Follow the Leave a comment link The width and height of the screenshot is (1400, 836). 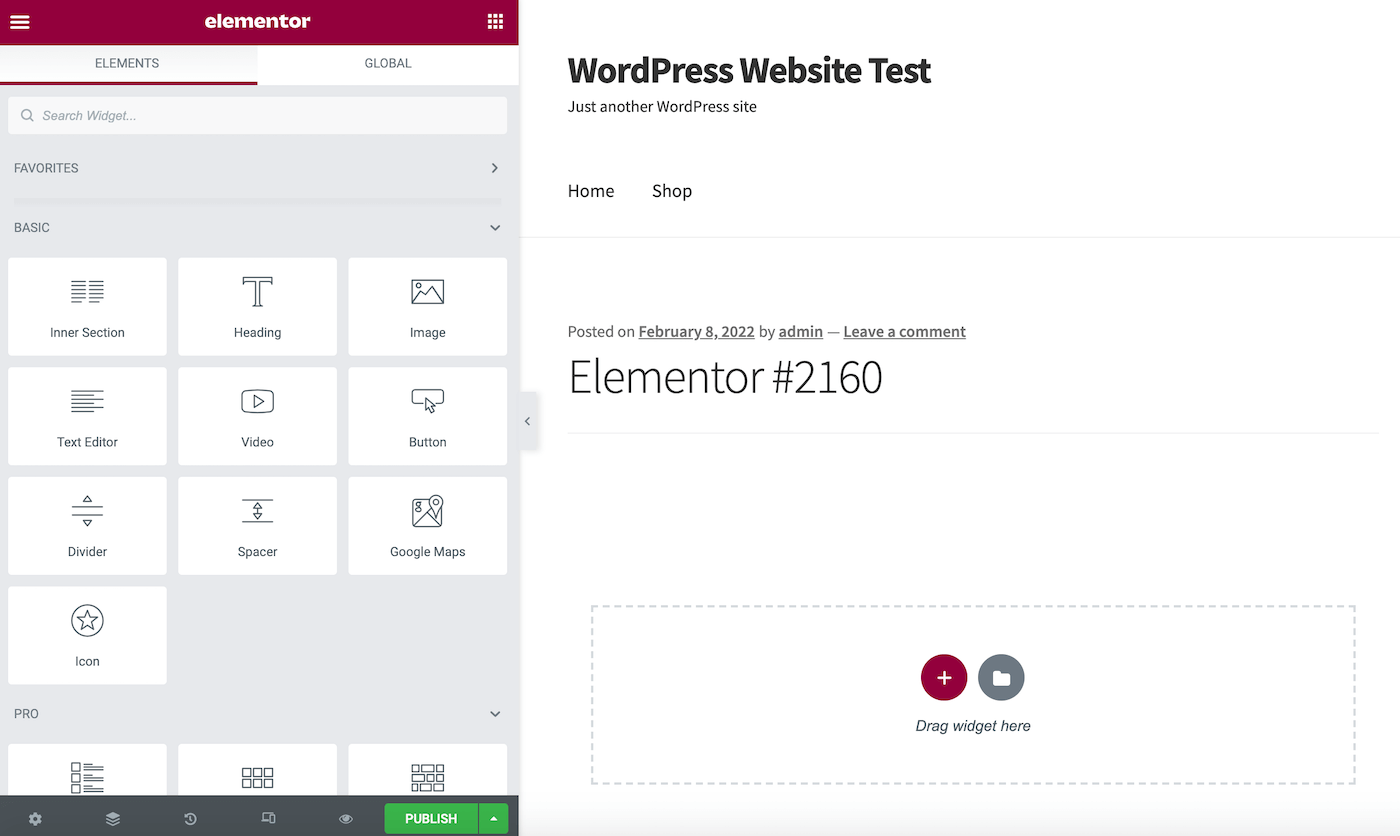904,332
